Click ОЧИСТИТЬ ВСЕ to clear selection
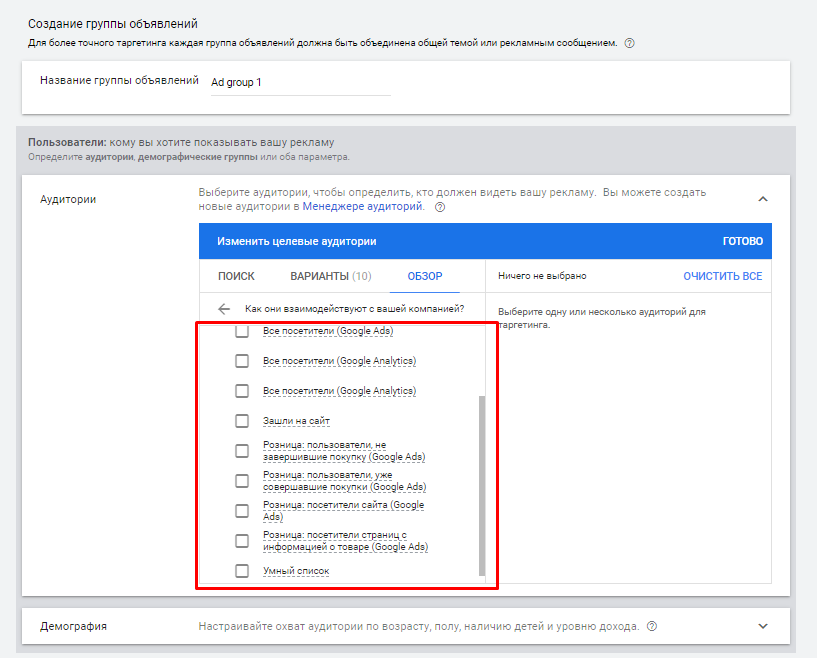Image resolution: width=817 pixels, height=658 pixels. pyautogui.click(x=722, y=276)
